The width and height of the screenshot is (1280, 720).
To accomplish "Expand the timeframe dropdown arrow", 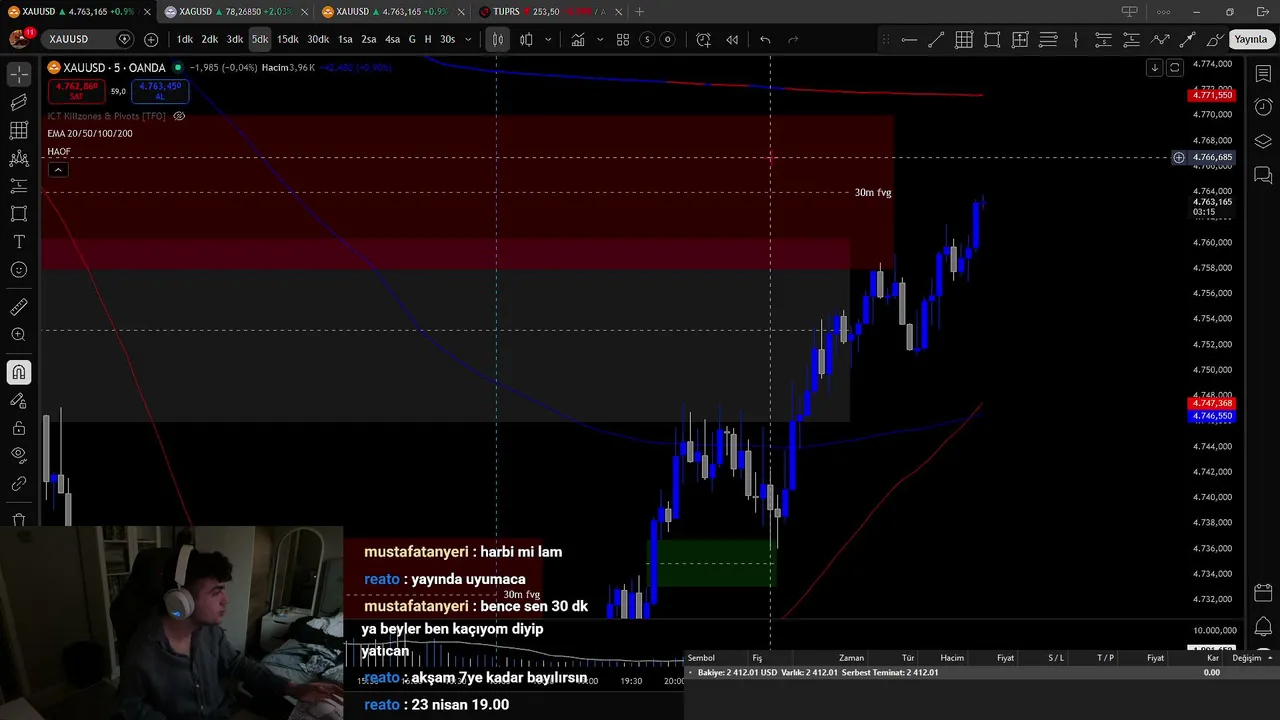I will (468, 39).
